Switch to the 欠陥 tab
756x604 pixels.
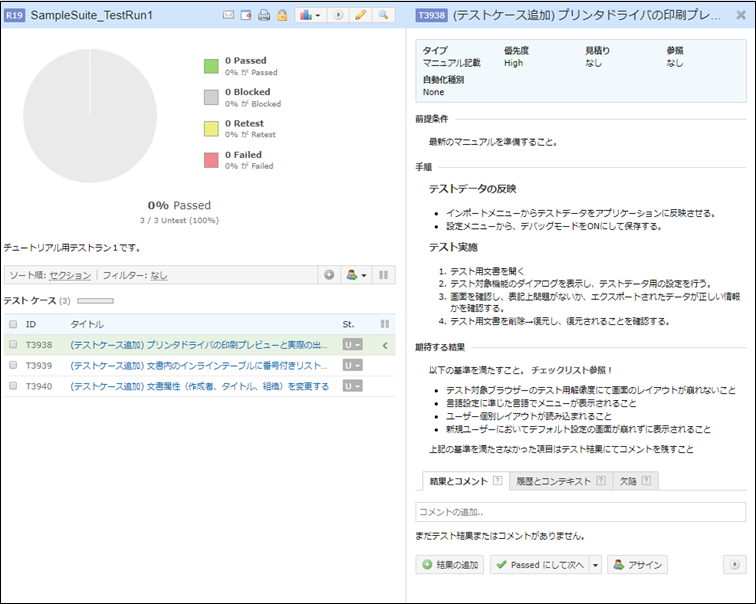(x=635, y=481)
